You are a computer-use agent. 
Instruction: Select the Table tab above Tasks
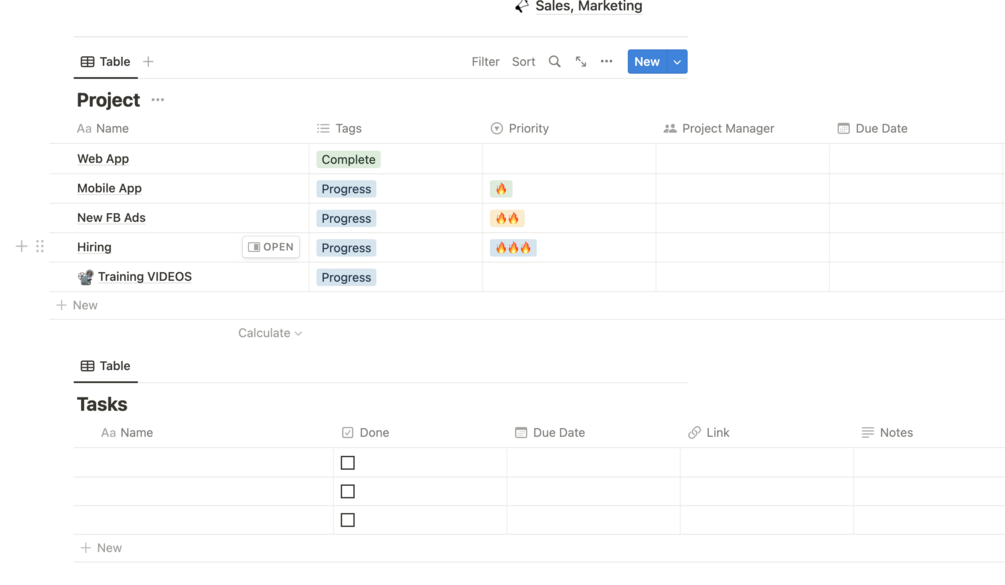(x=106, y=366)
